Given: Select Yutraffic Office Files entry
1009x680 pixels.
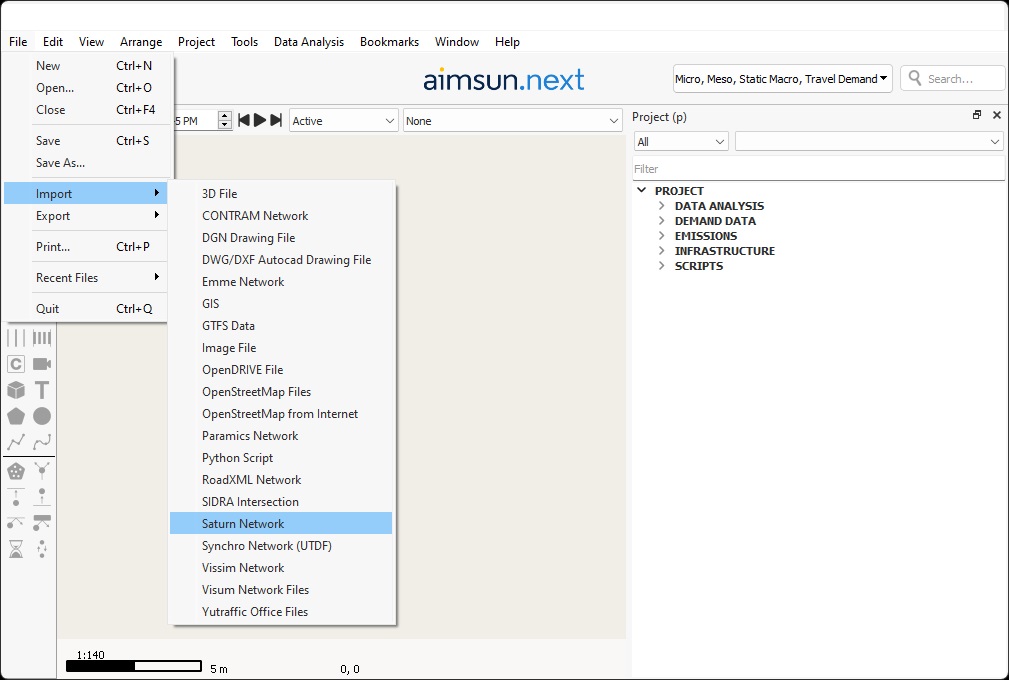Looking at the screenshot, I should pyautogui.click(x=281, y=611).
